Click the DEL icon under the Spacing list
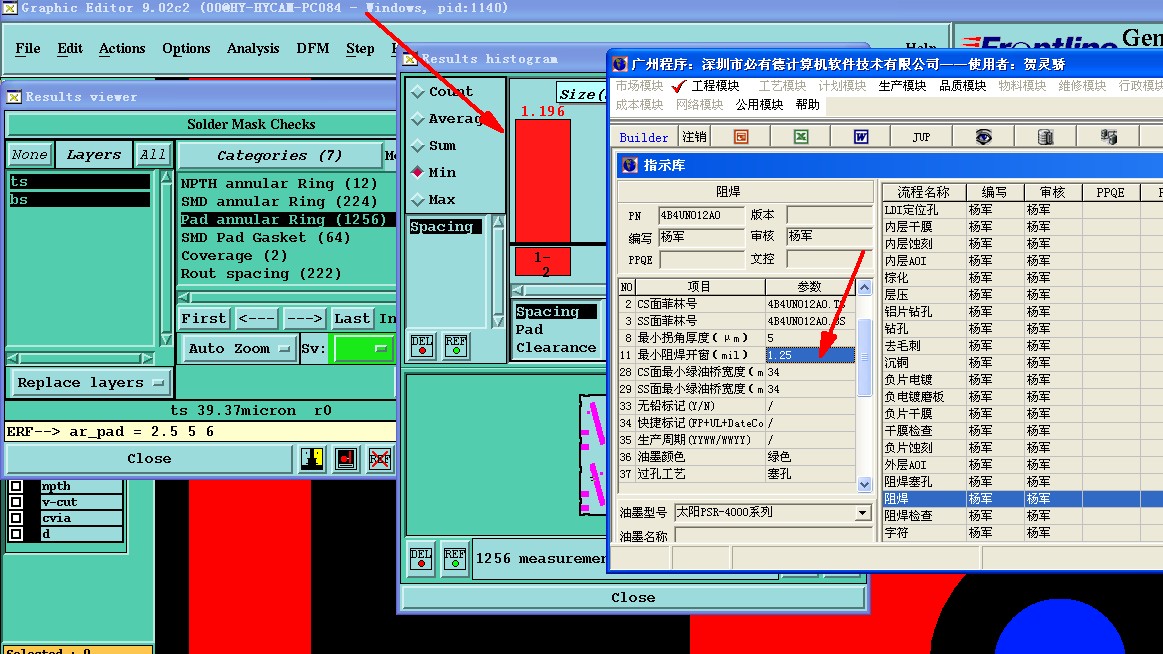Viewport: 1163px width, 654px height. coord(422,346)
